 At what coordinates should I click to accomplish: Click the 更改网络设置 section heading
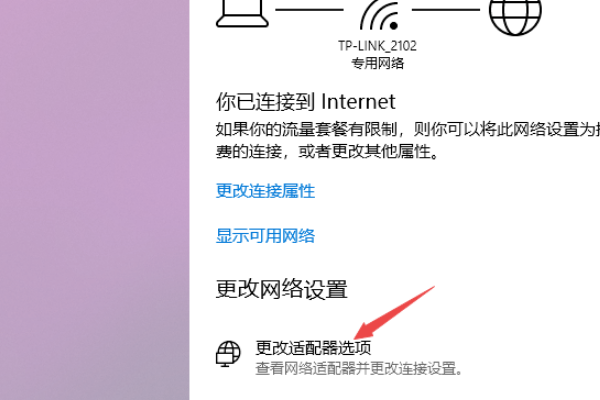coord(282,289)
